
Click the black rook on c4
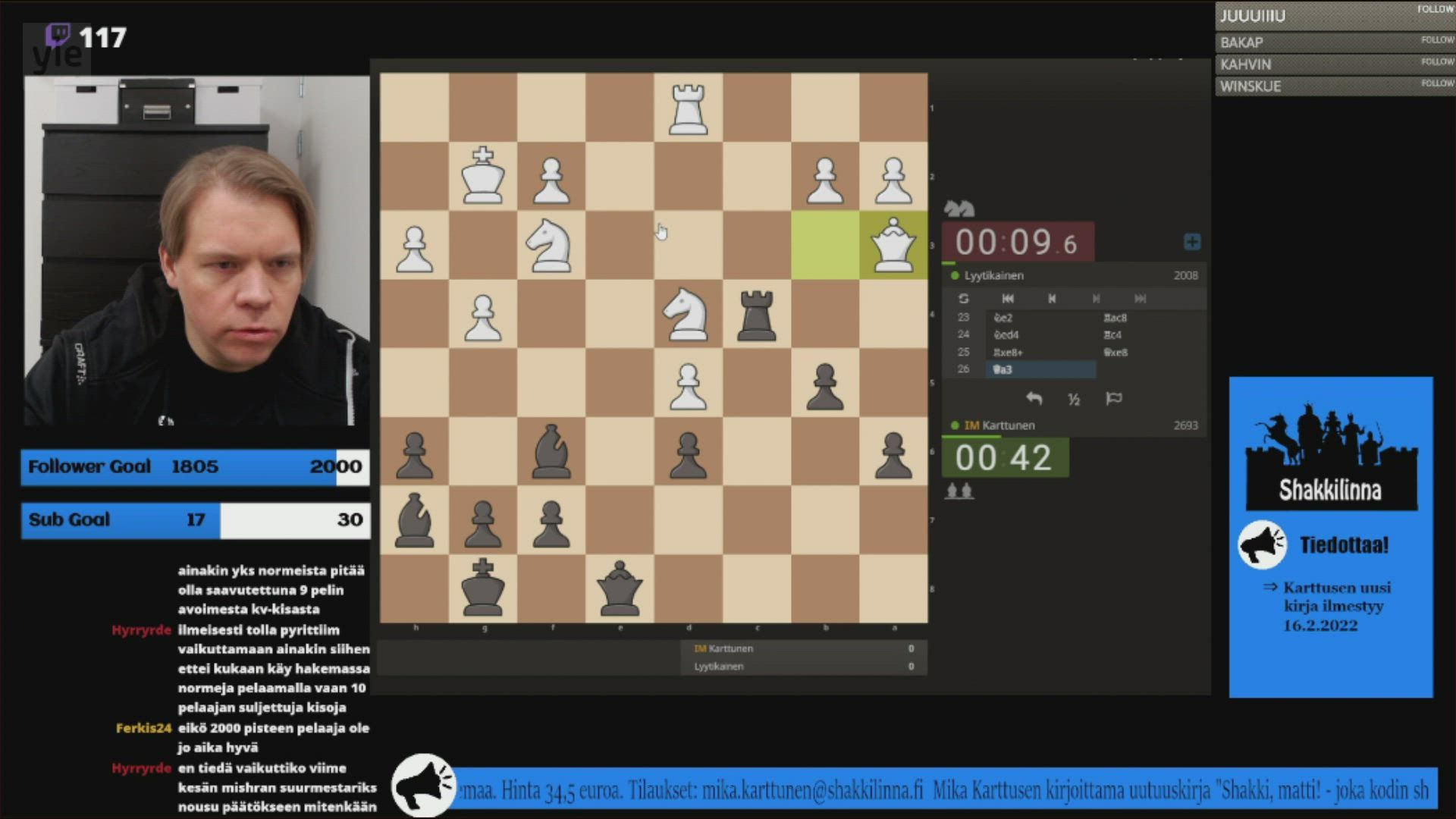(756, 314)
